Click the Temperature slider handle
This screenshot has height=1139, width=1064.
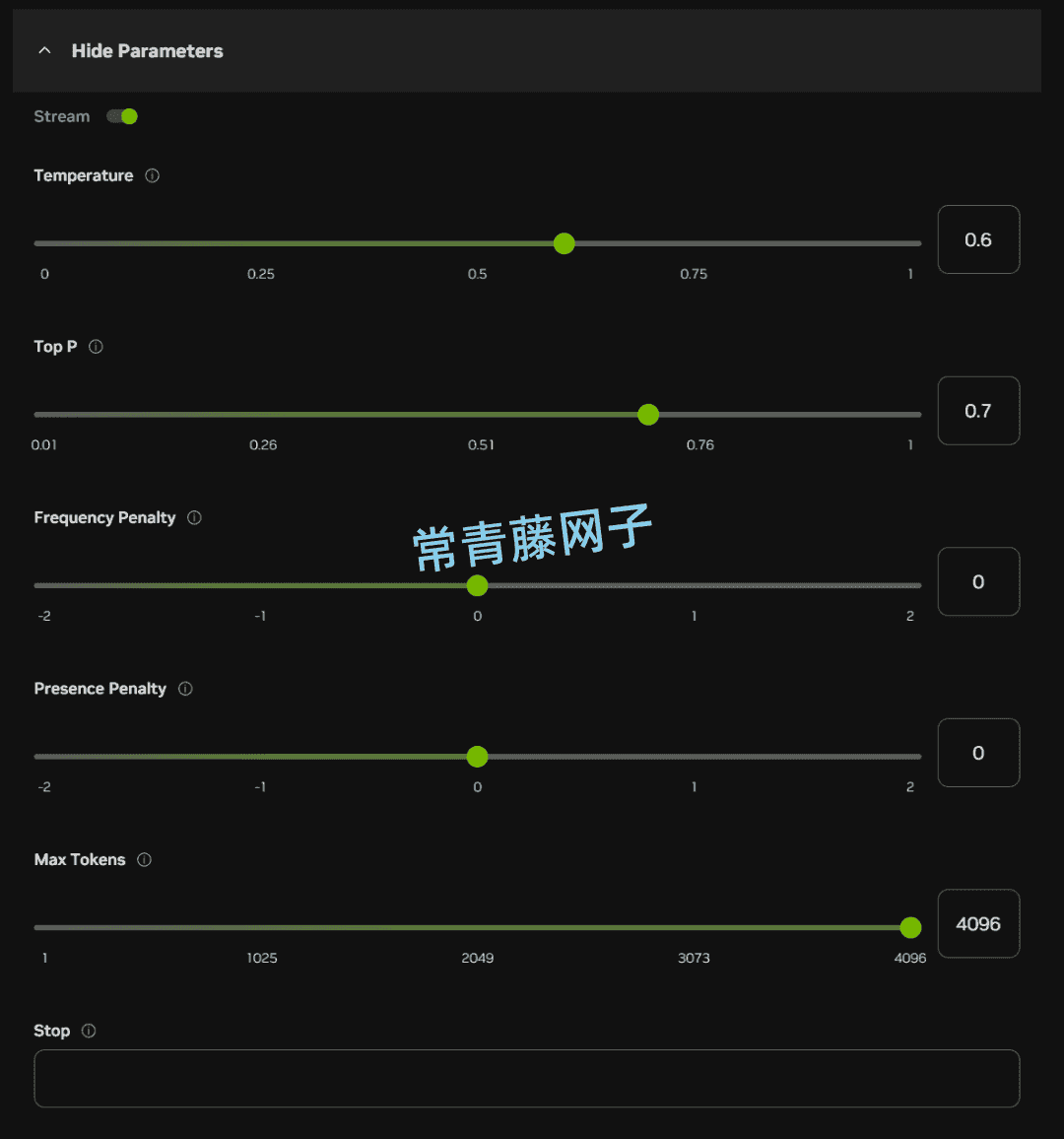tap(565, 243)
